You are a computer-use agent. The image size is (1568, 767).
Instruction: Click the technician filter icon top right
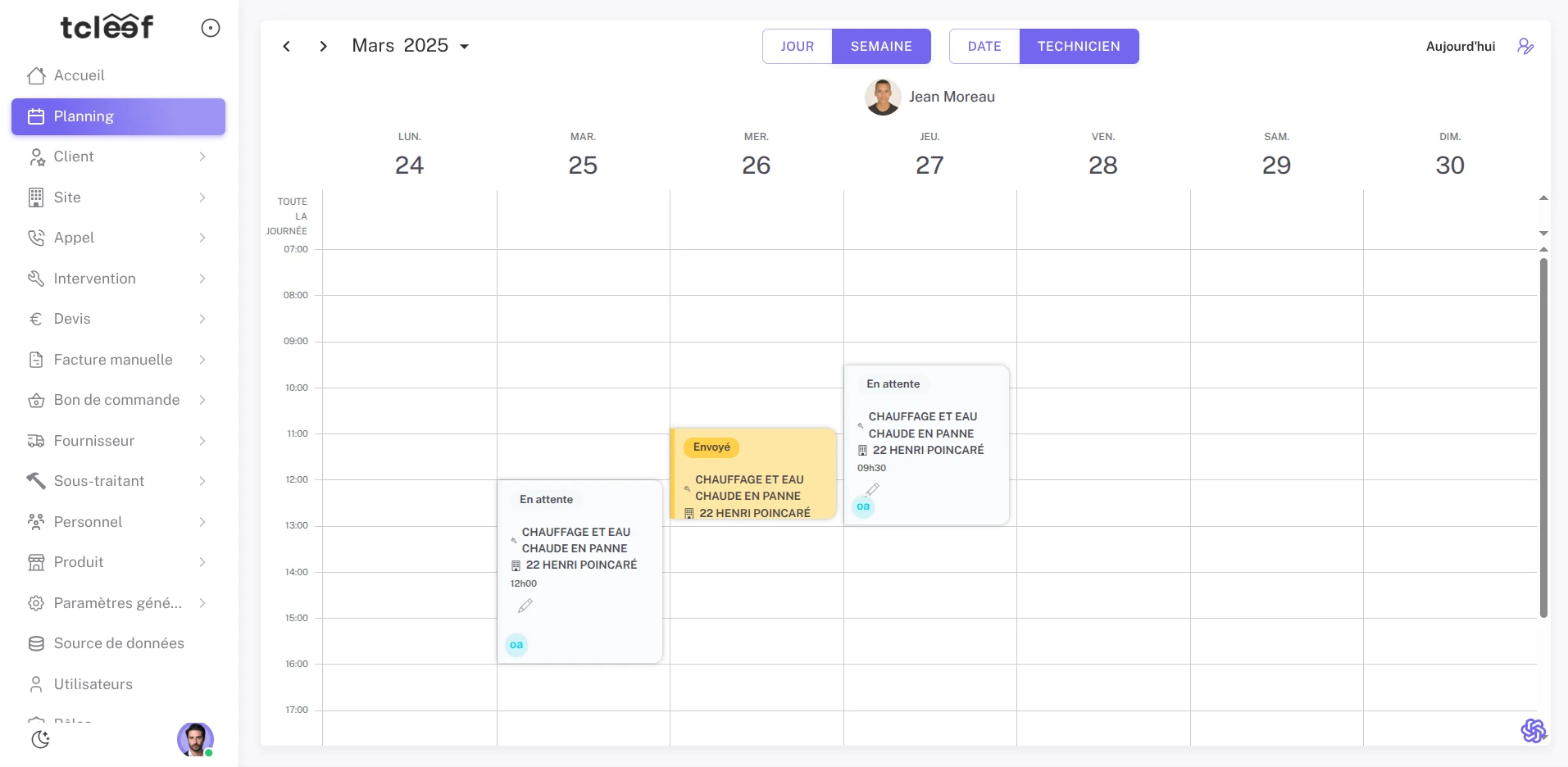click(x=1525, y=46)
